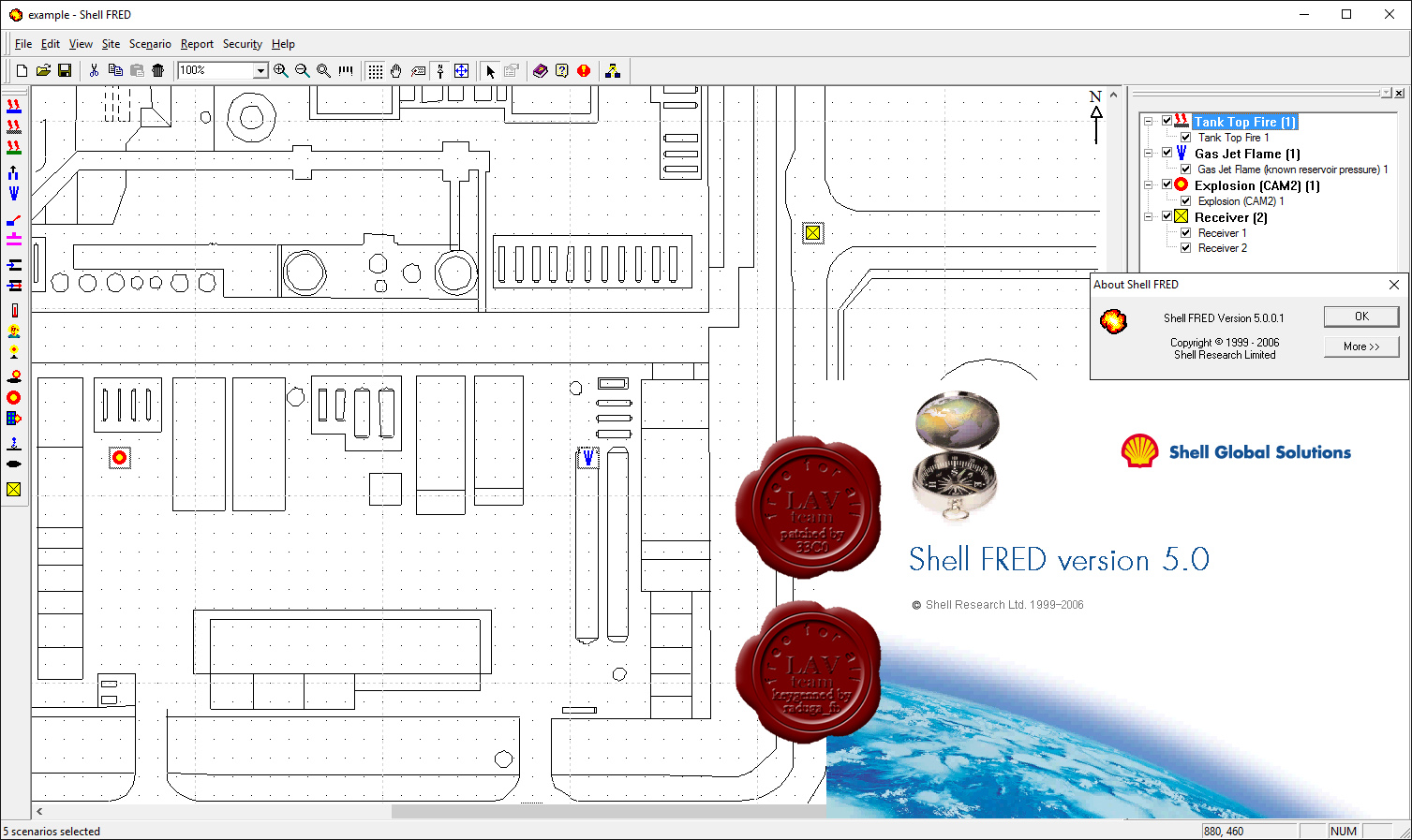Select the yellow receiver tool in sidebar
This screenshot has width=1412, height=840.
[x=14, y=489]
